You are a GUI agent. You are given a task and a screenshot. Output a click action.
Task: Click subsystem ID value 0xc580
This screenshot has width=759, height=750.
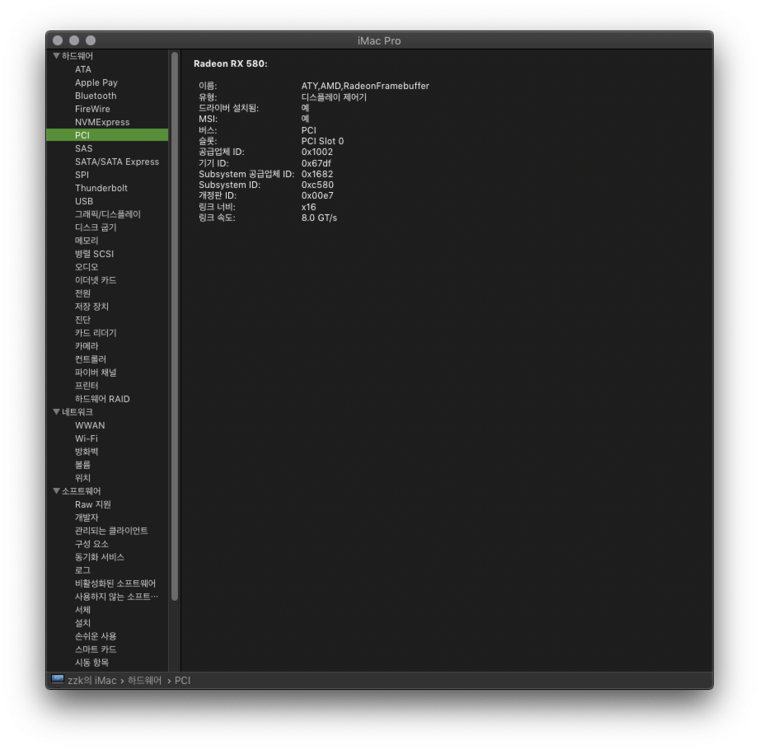317,184
